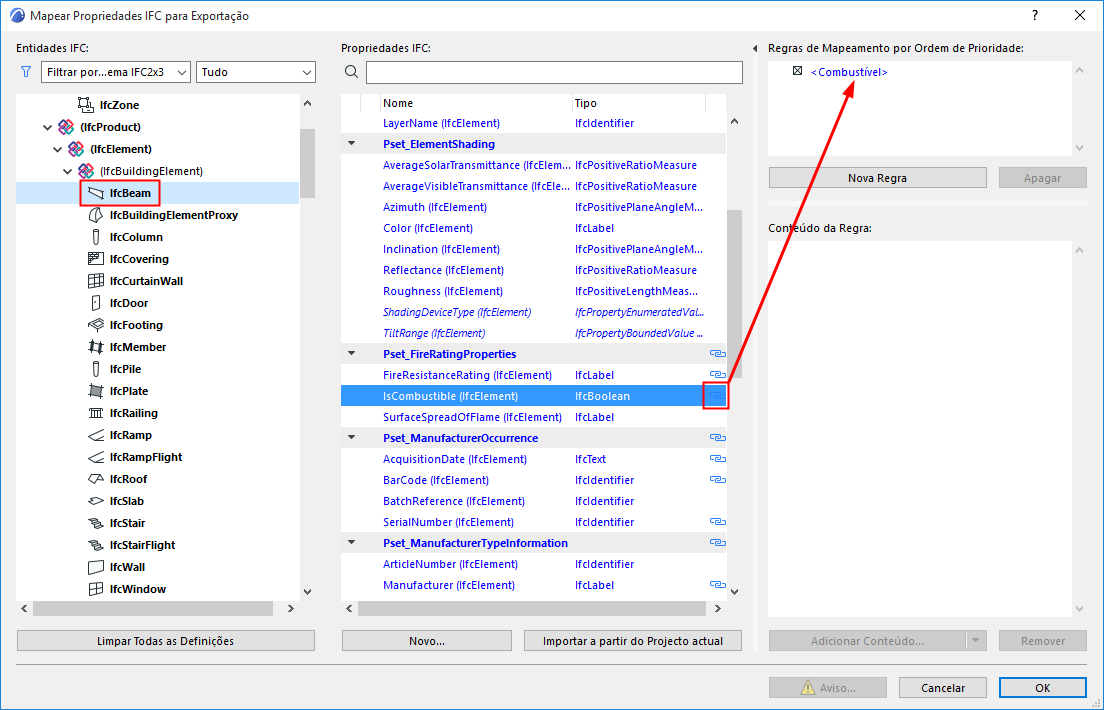Click Importar a partir do Projecto actual
The width and height of the screenshot is (1104, 710).
click(633, 641)
